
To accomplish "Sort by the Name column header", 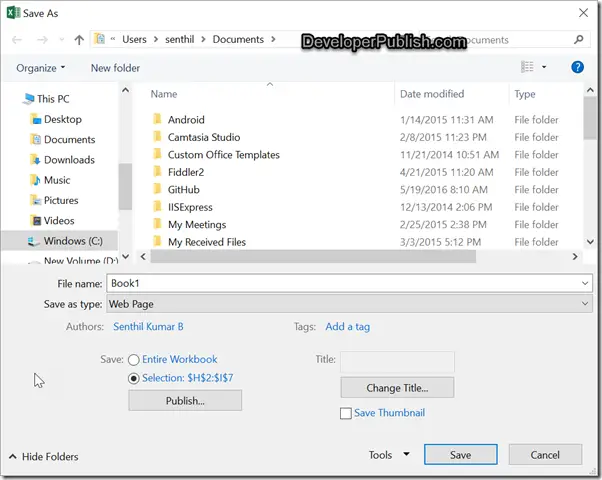I will (164, 94).
